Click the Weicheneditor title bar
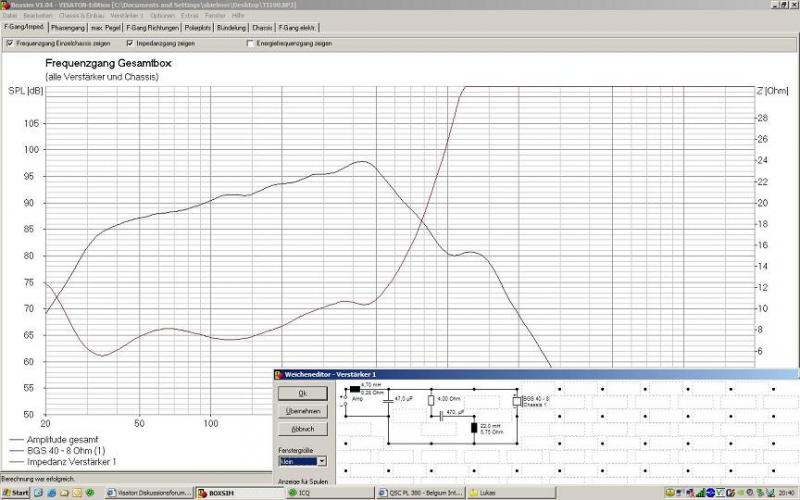800x500 pixels. [537, 374]
